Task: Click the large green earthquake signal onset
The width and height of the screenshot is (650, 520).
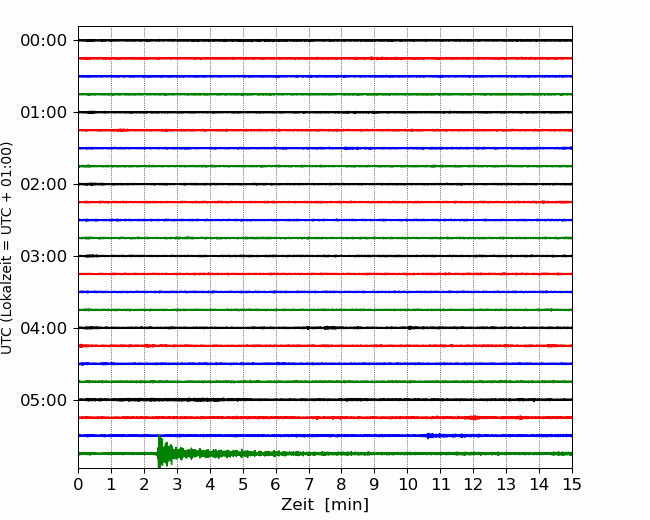Action: [160, 451]
